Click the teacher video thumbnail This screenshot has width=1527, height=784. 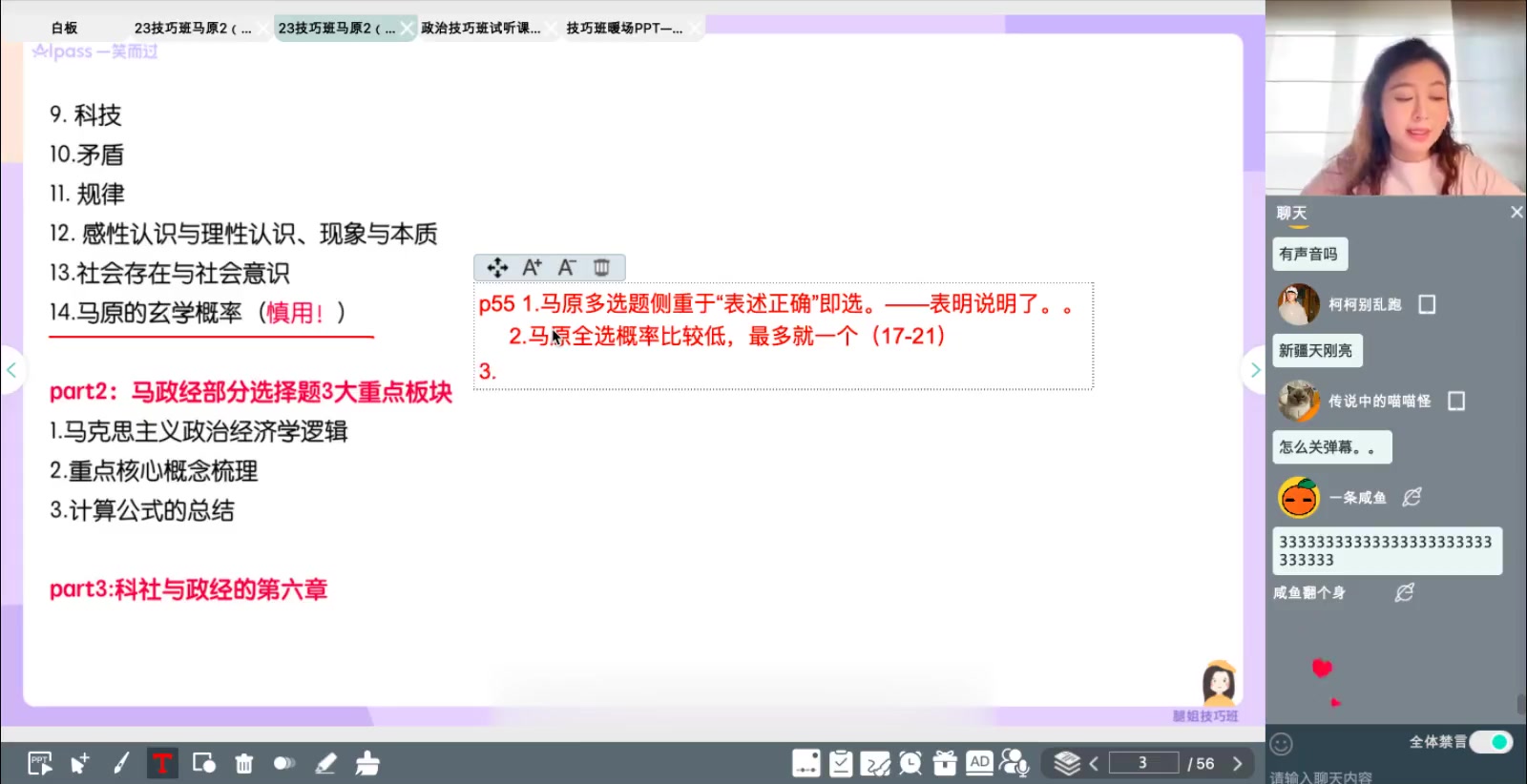click(1395, 97)
